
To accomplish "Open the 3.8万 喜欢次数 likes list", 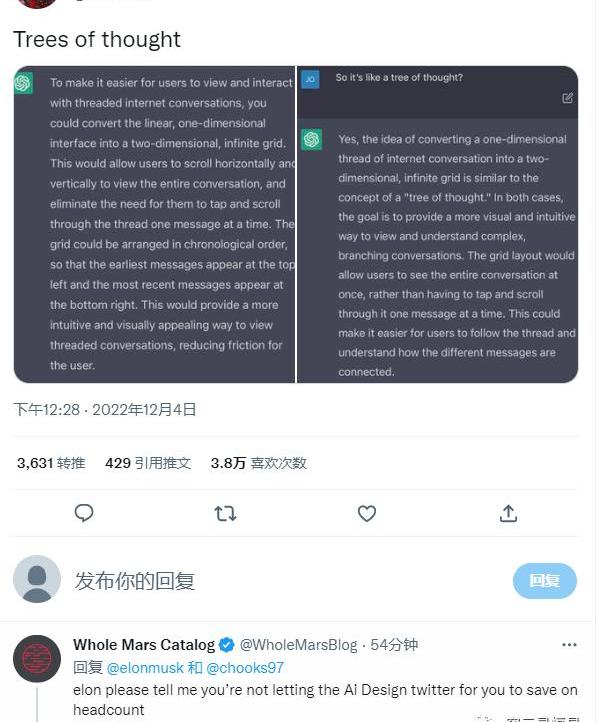I will (x=258, y=463).
